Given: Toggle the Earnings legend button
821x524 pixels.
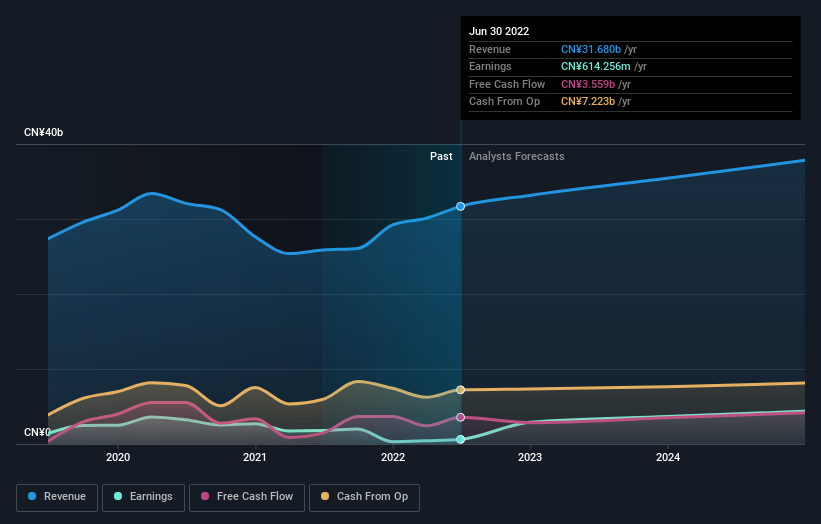Looking at the screenshot, I should pos(143,497).
